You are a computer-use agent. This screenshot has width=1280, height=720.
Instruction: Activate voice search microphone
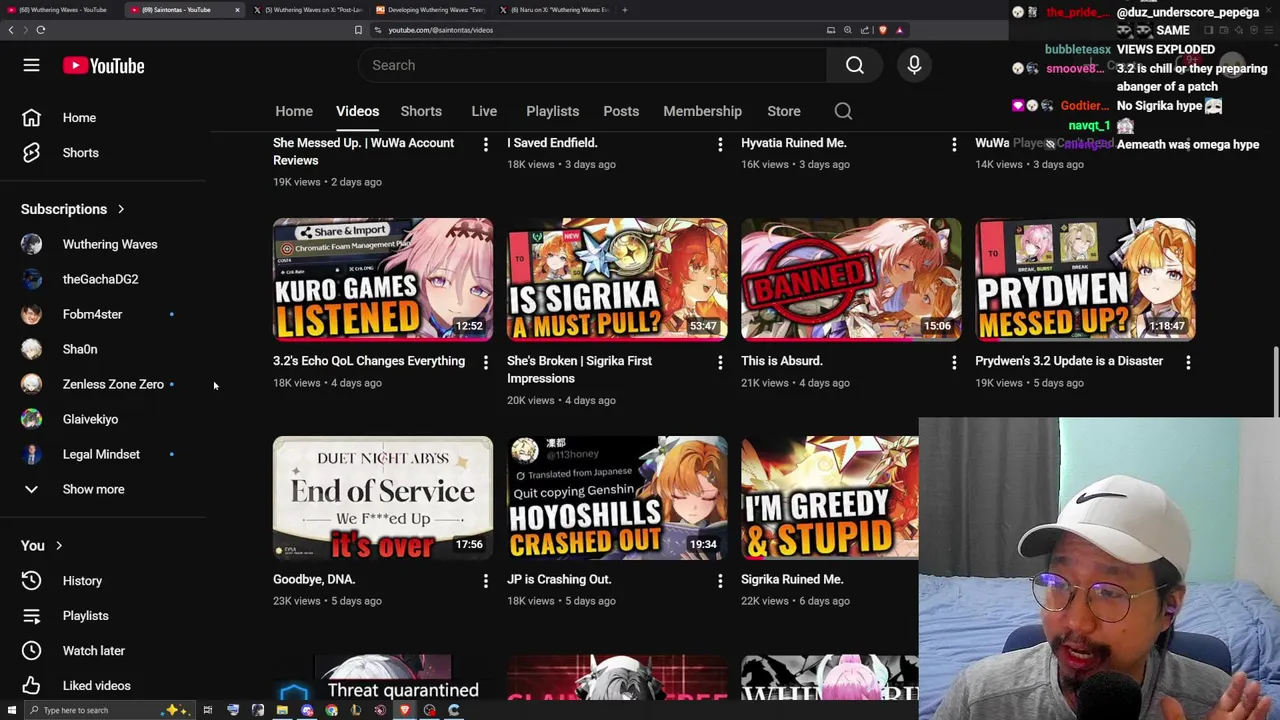914,65
